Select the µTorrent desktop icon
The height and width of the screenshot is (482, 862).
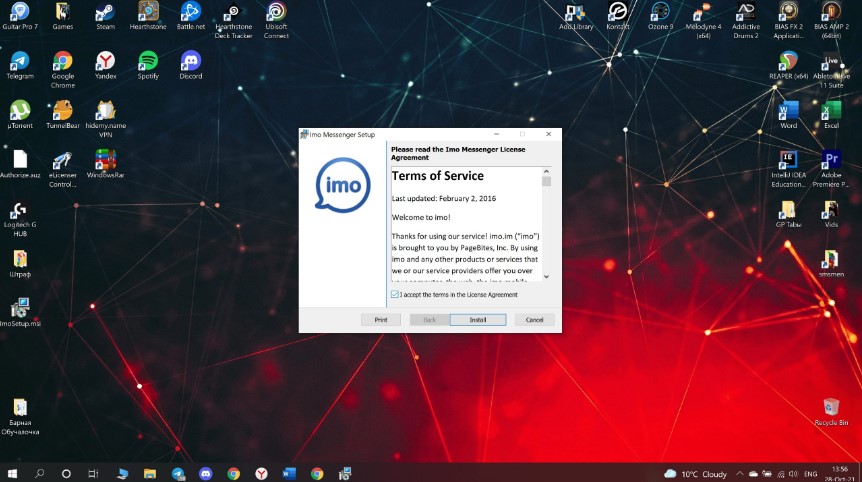(x=20, y=115)
